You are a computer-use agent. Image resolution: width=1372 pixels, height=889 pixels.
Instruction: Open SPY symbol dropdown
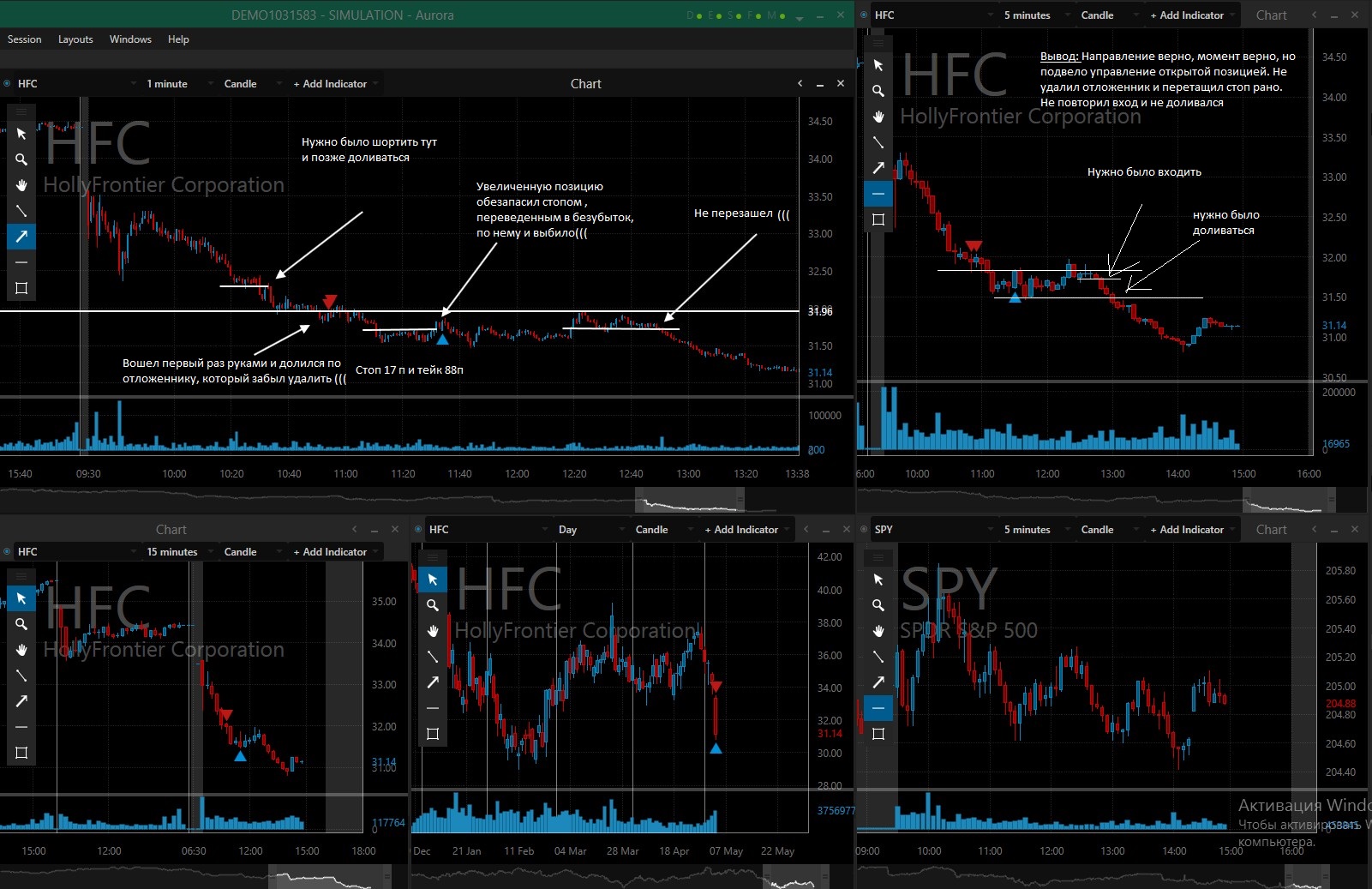tap(932, 530)
